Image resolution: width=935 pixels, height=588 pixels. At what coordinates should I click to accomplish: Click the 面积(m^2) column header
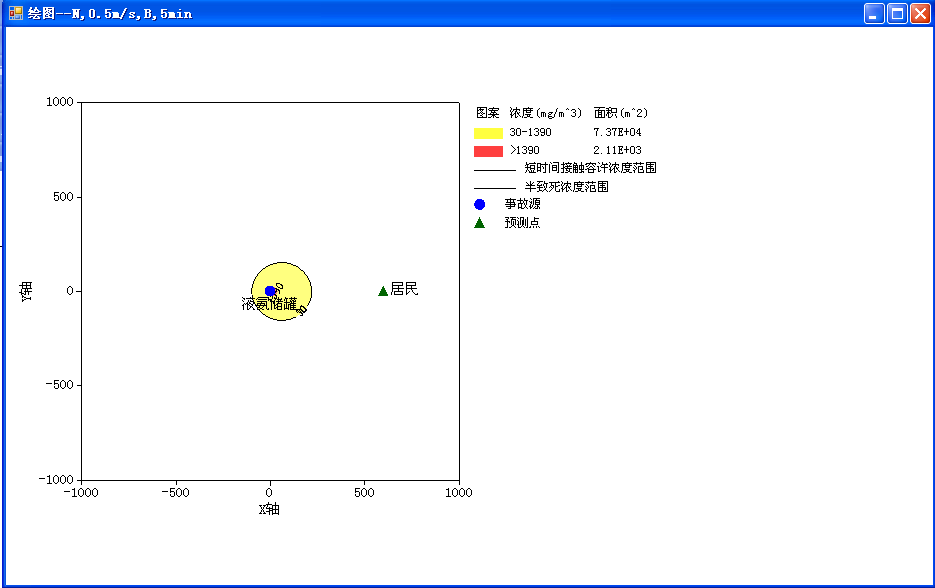point(621,113)
